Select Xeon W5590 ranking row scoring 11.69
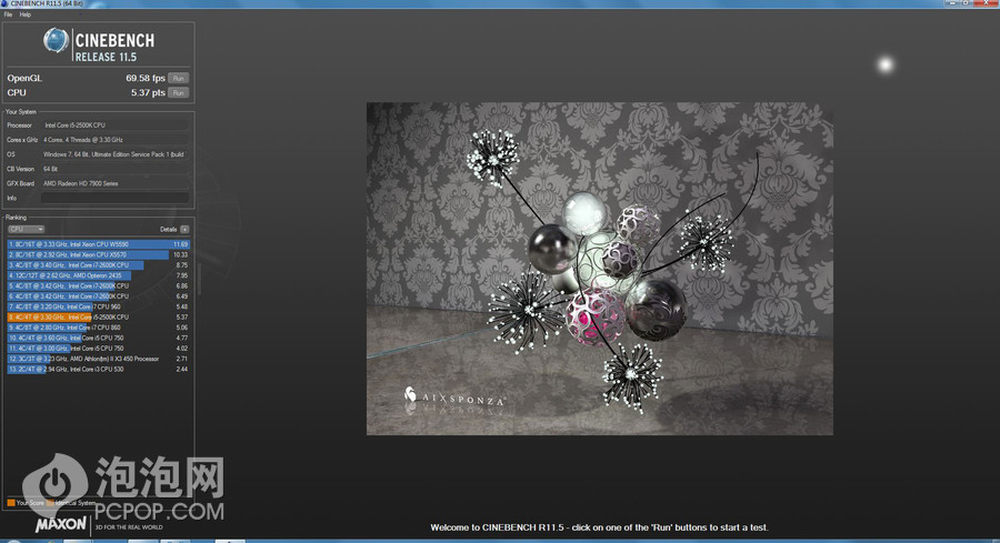Screen dimensions: 1000x543 click(98, 244)
